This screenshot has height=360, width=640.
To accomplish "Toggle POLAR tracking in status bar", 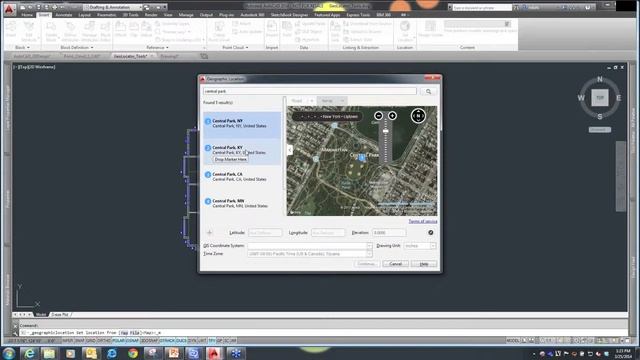I will click(x=118, y=341).
